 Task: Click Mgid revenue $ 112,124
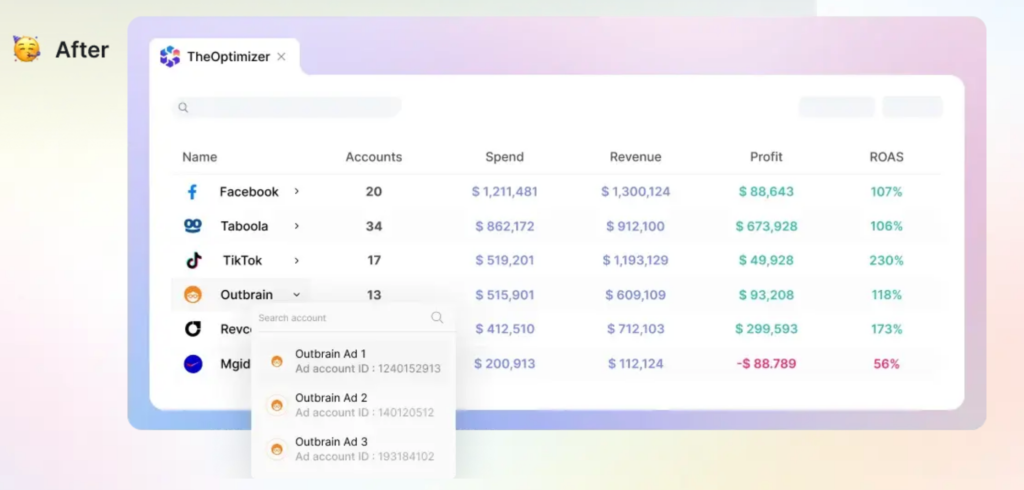point(635,364)
